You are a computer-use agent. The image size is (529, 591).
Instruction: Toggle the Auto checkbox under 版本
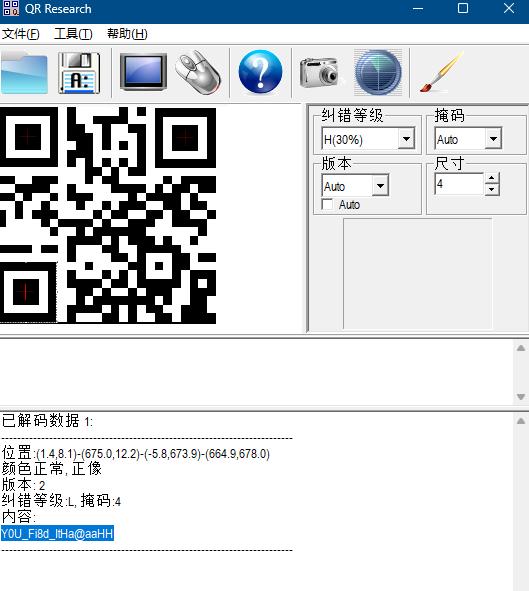[327, 205]
